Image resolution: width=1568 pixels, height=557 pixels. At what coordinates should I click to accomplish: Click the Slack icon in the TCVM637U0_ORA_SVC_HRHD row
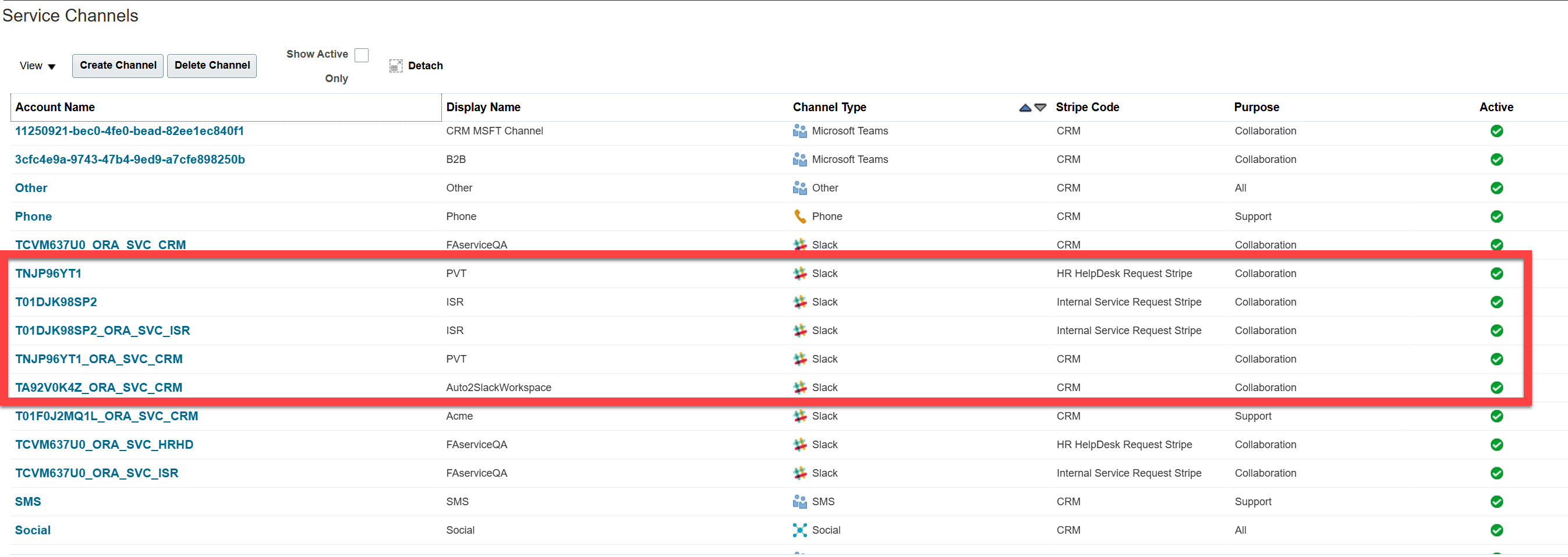click(799, 445)
